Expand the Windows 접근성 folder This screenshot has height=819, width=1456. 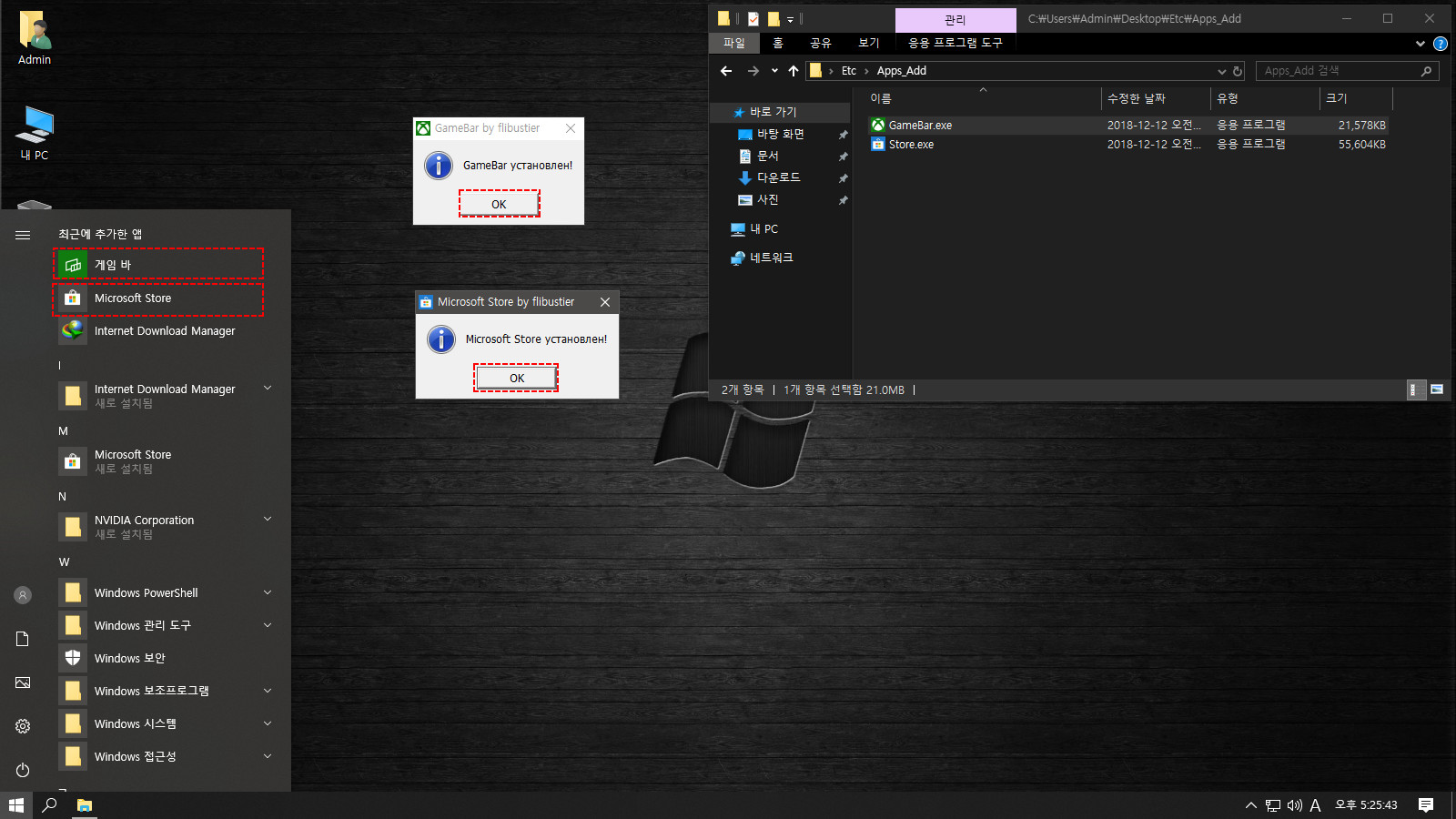pos(268,756)
